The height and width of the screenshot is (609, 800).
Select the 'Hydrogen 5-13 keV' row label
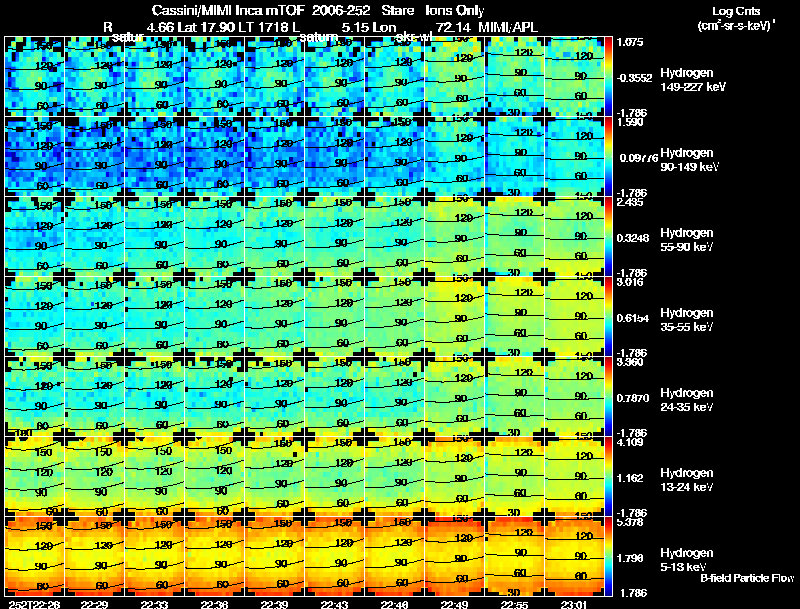coord(686,560)
